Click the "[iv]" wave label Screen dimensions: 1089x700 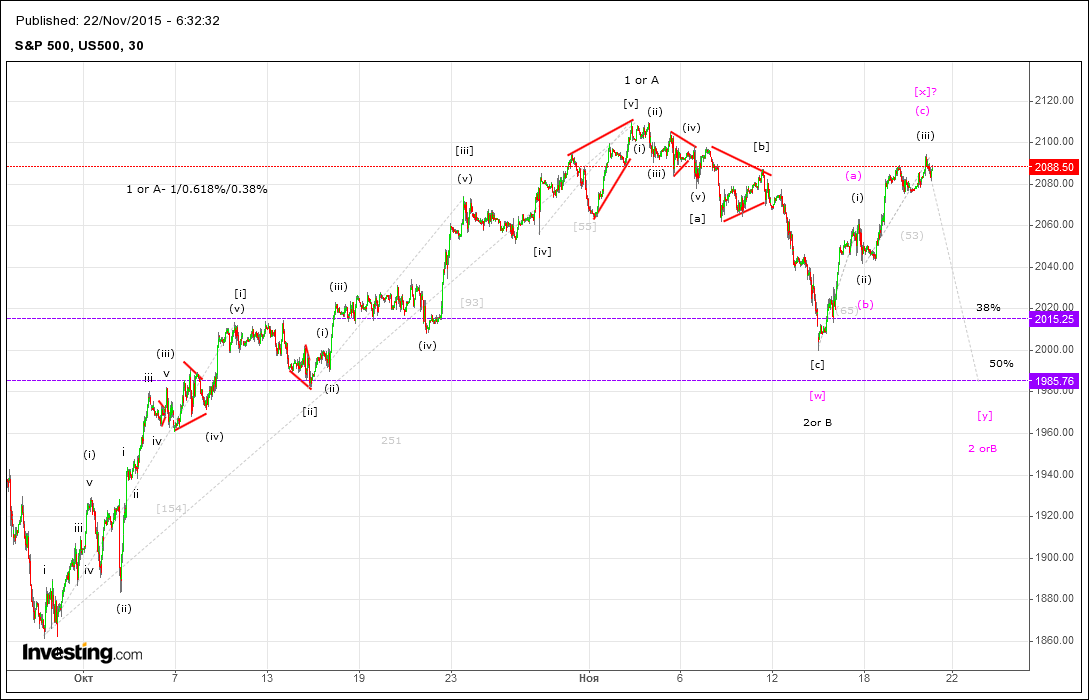point(542,251)
